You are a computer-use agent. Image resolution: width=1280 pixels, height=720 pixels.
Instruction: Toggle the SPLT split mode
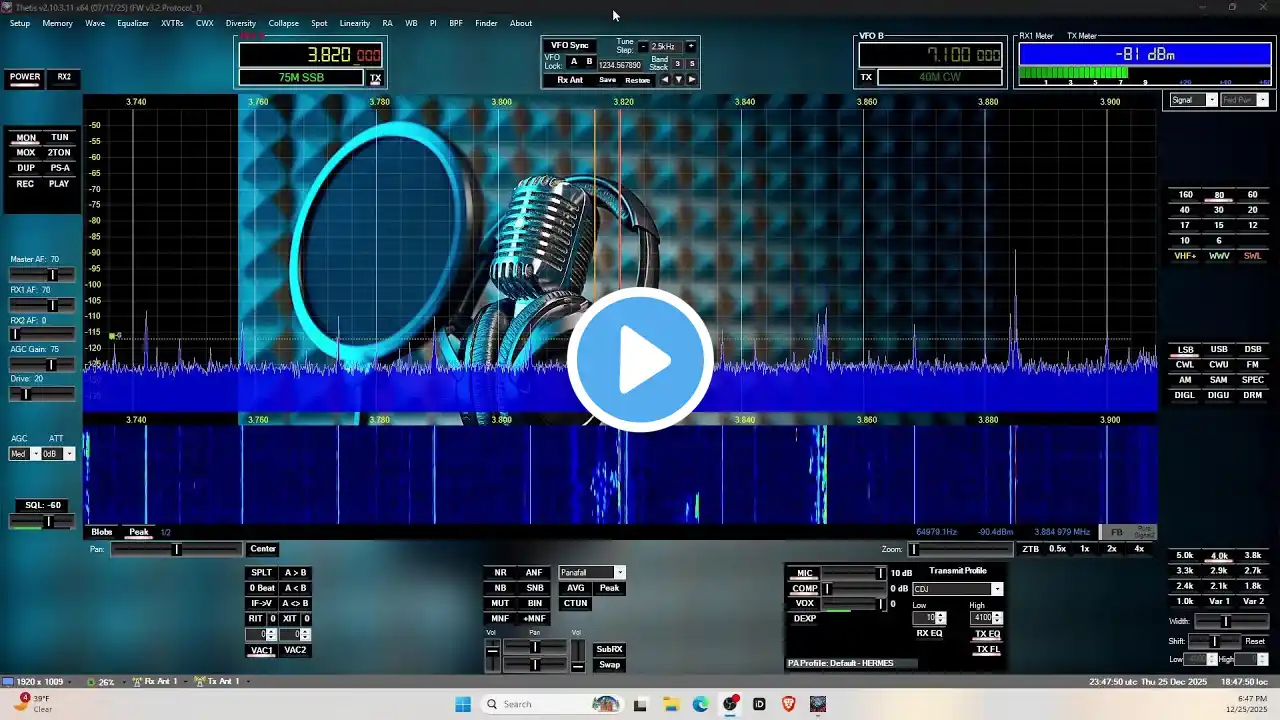(x=261, y=573)
